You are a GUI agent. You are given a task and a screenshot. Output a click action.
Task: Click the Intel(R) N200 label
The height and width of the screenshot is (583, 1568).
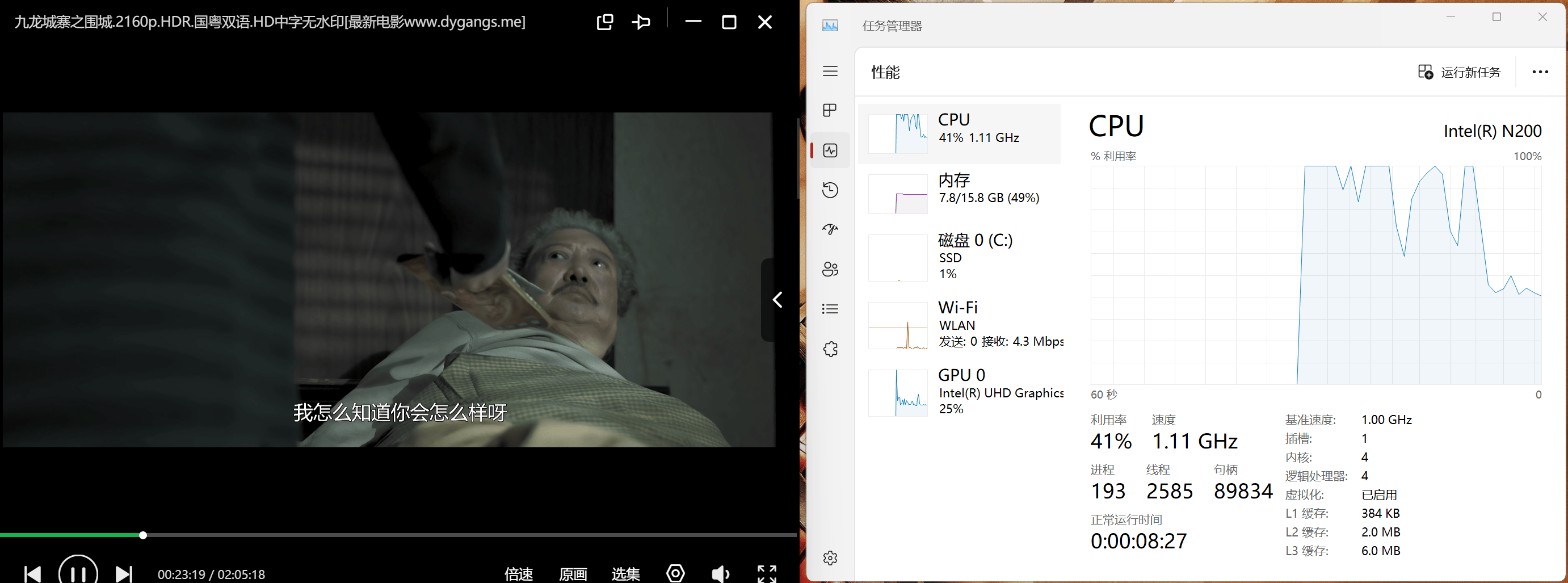click(1493, 131)
